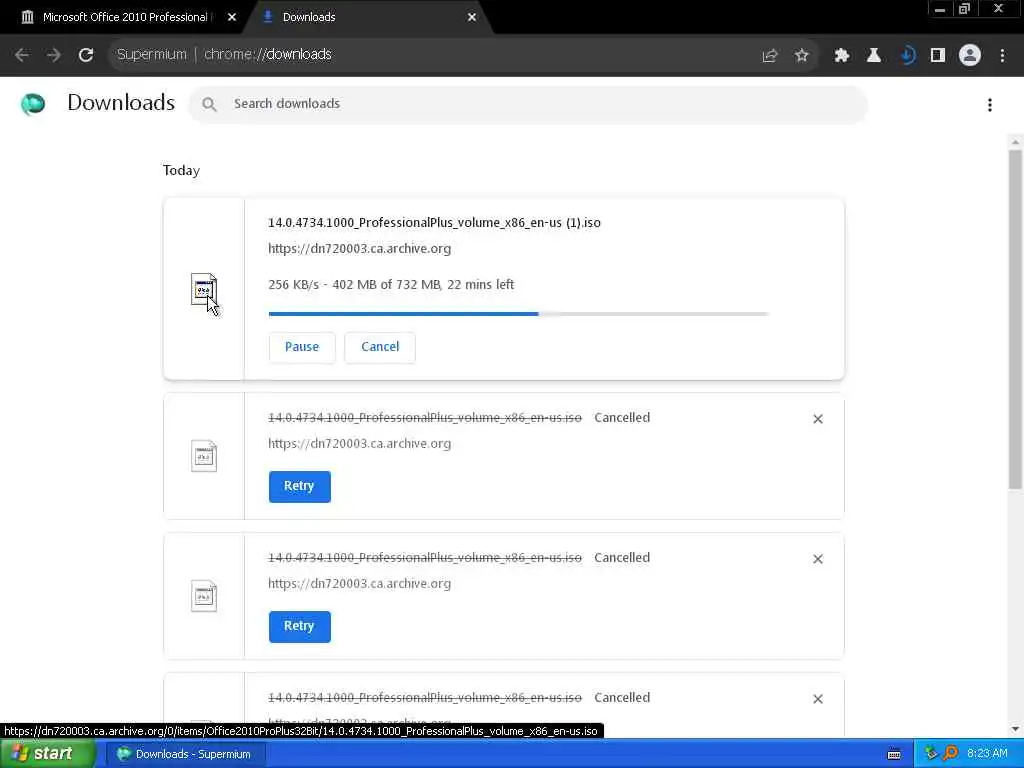
Task: Toggle the side panel icon
Action: pos(938,56)
